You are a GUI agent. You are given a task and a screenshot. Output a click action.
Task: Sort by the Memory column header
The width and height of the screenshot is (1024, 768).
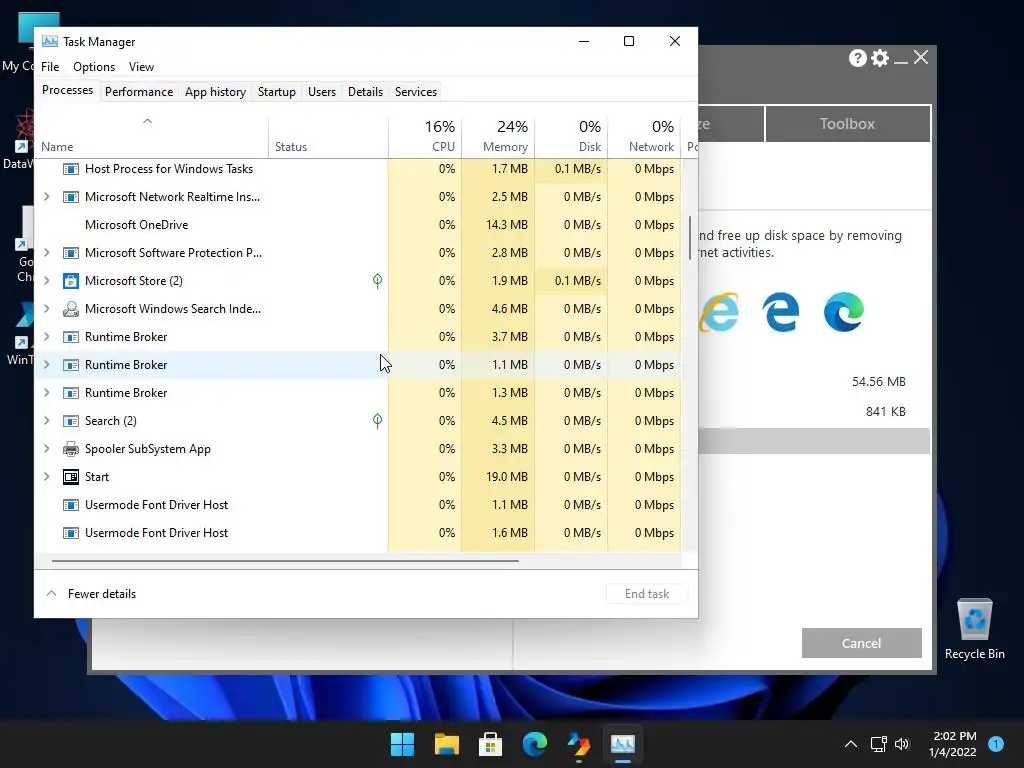[498, 136]
